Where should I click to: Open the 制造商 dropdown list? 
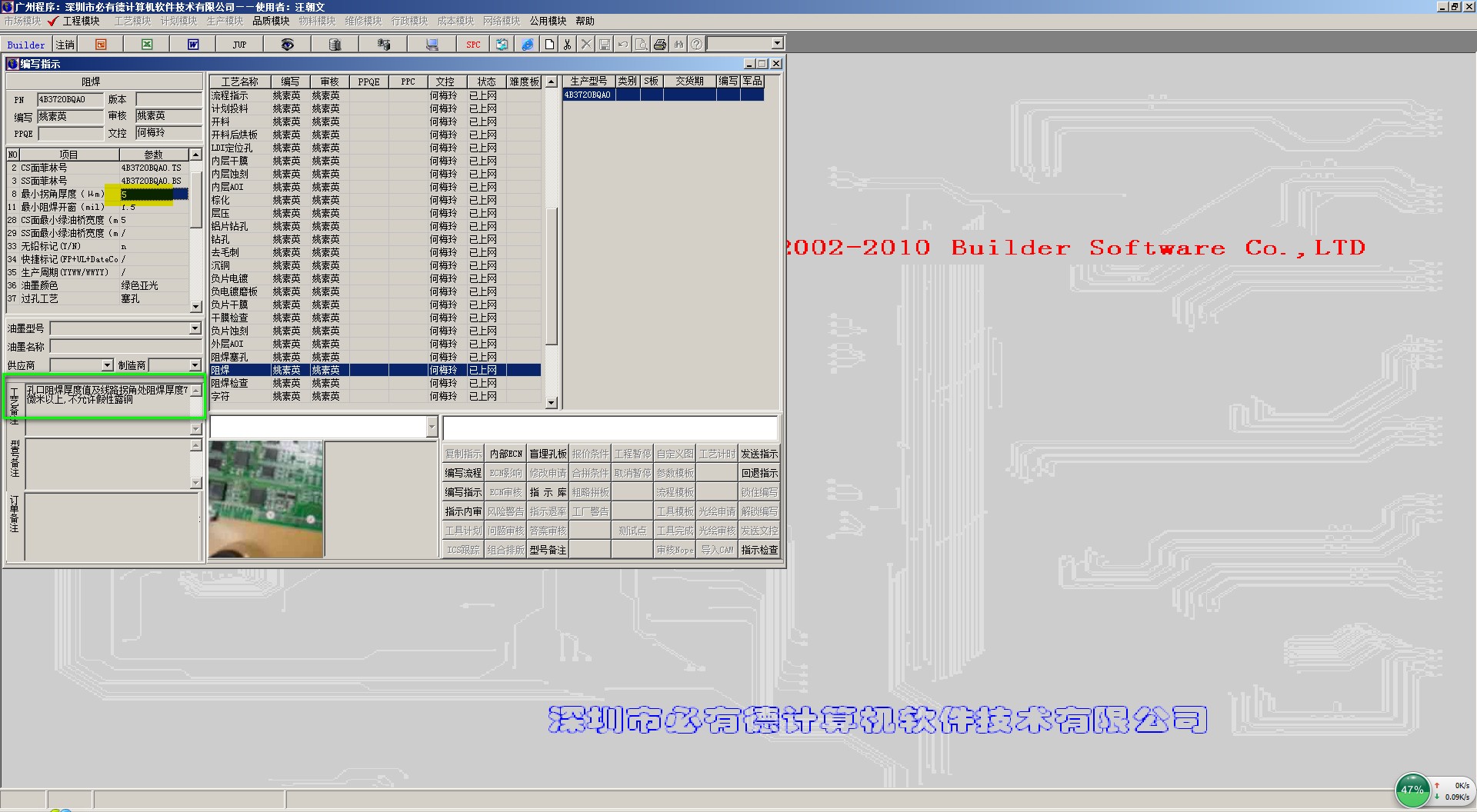(195, 365)
